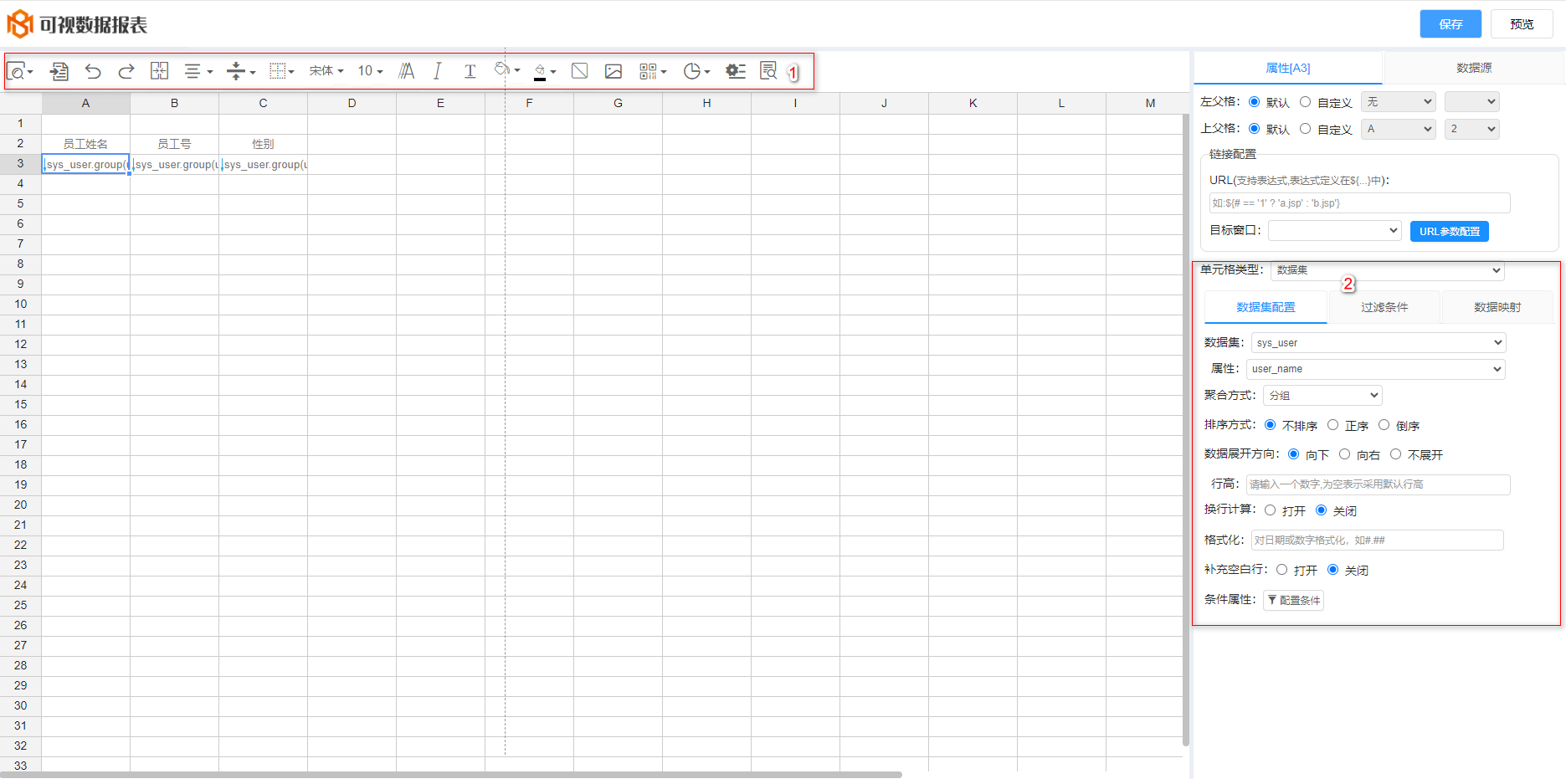Click the horizontal scrollbar at the bottom
This screenshot has height=784, width=1566.
(451, 775)
